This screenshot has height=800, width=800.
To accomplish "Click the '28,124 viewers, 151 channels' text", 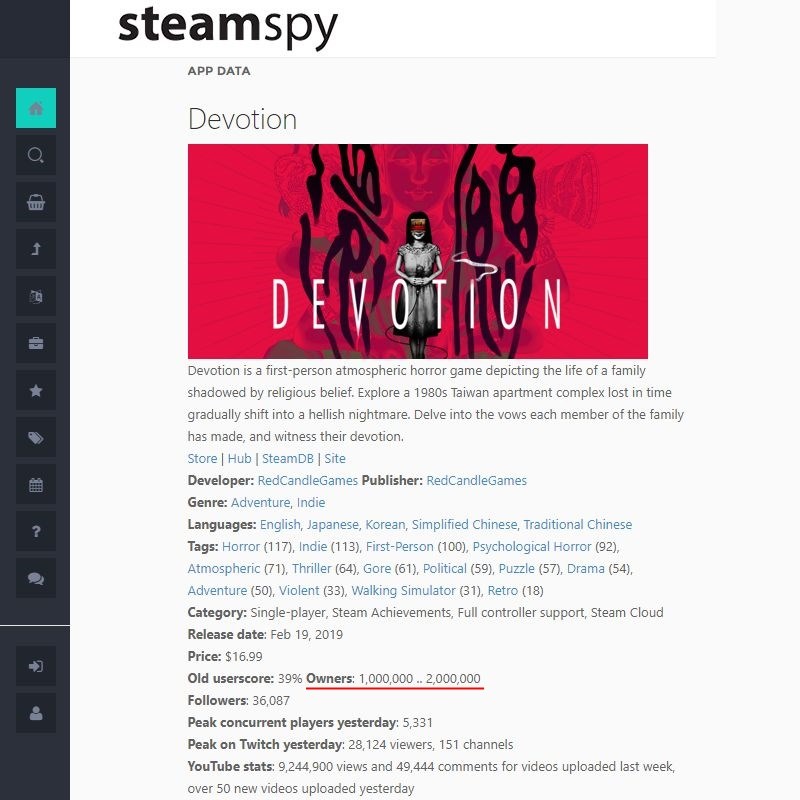I will click(431, 744).
